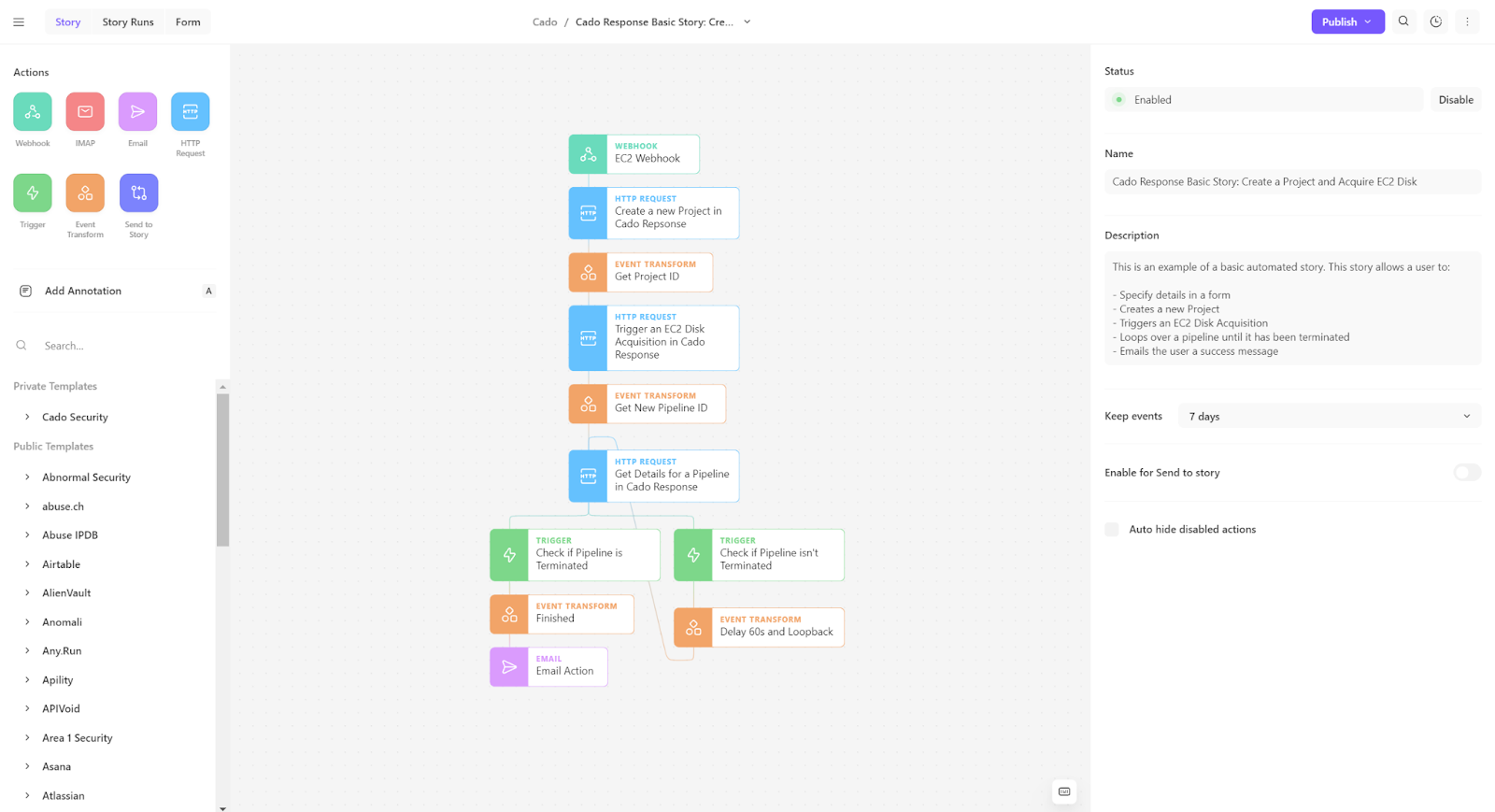Select the IMAP action icon
Screen dimensions: 1495x812
click(x=85, y=111)
